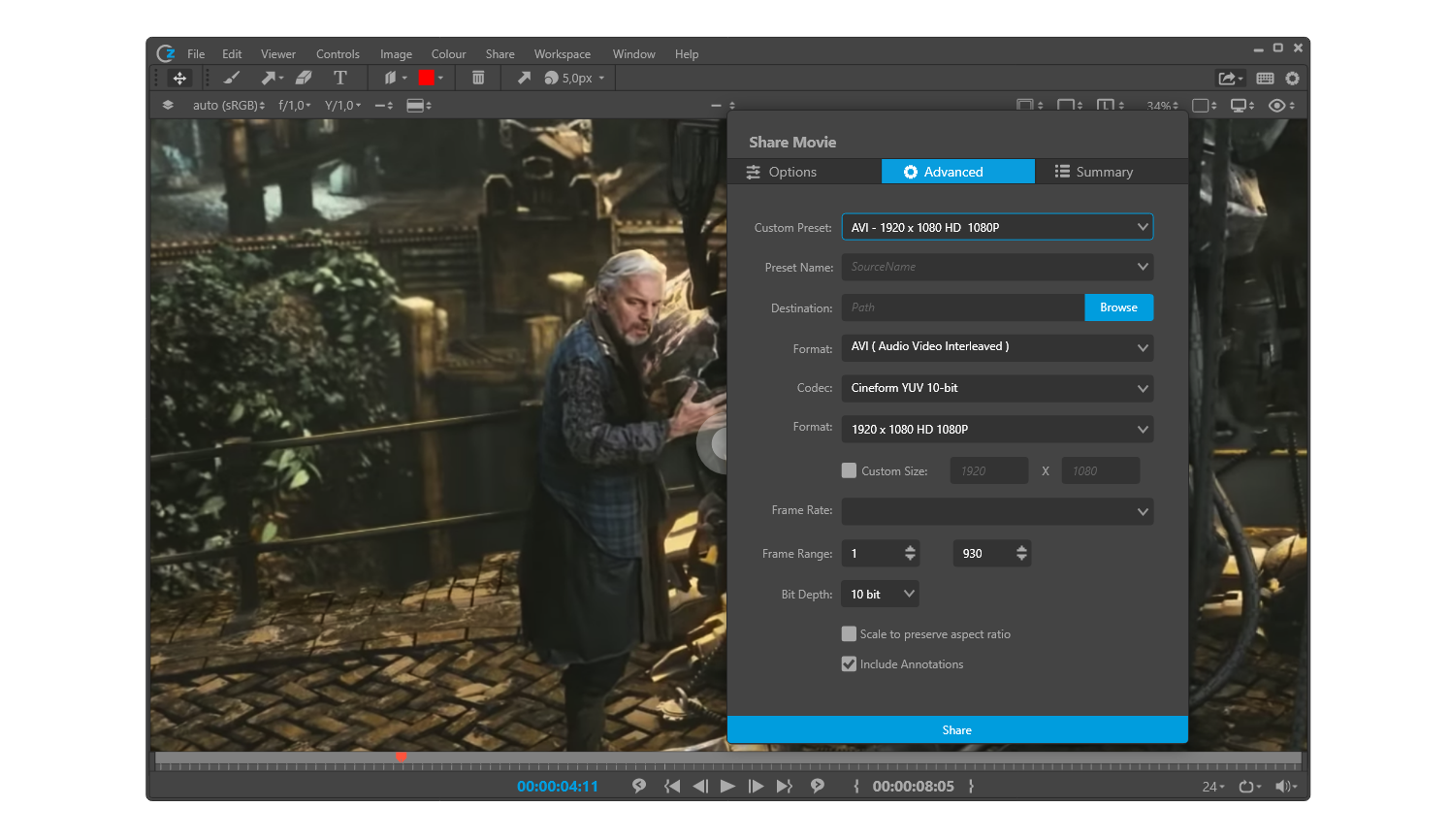Open the 1920 x 1080 HD 1080P resolution dropdown
The width and height of the screenshot is (1451, 840).
997,429
